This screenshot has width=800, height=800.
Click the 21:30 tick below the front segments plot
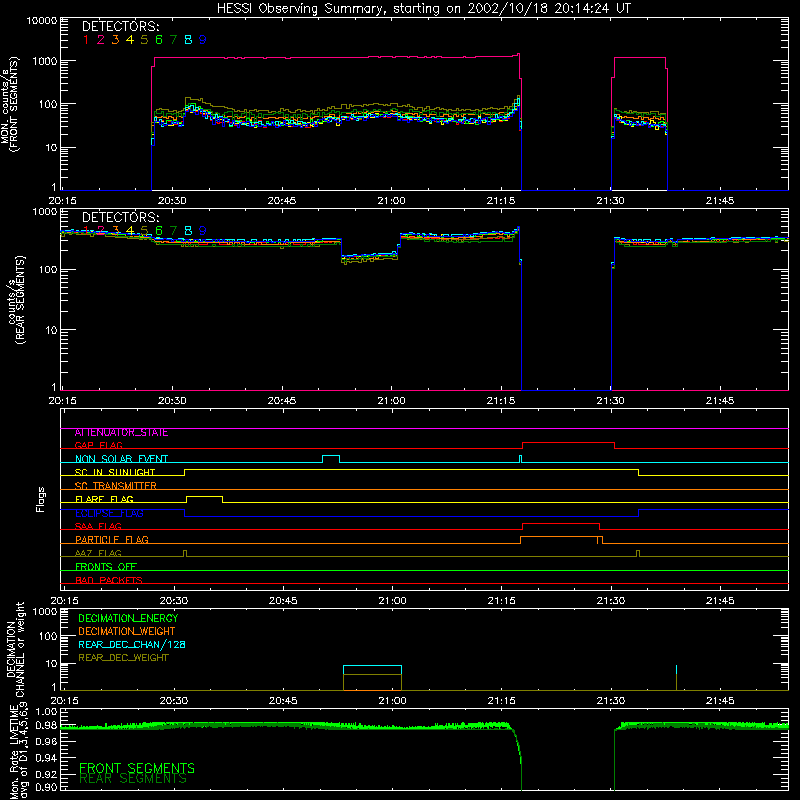[x=610, y=201]
